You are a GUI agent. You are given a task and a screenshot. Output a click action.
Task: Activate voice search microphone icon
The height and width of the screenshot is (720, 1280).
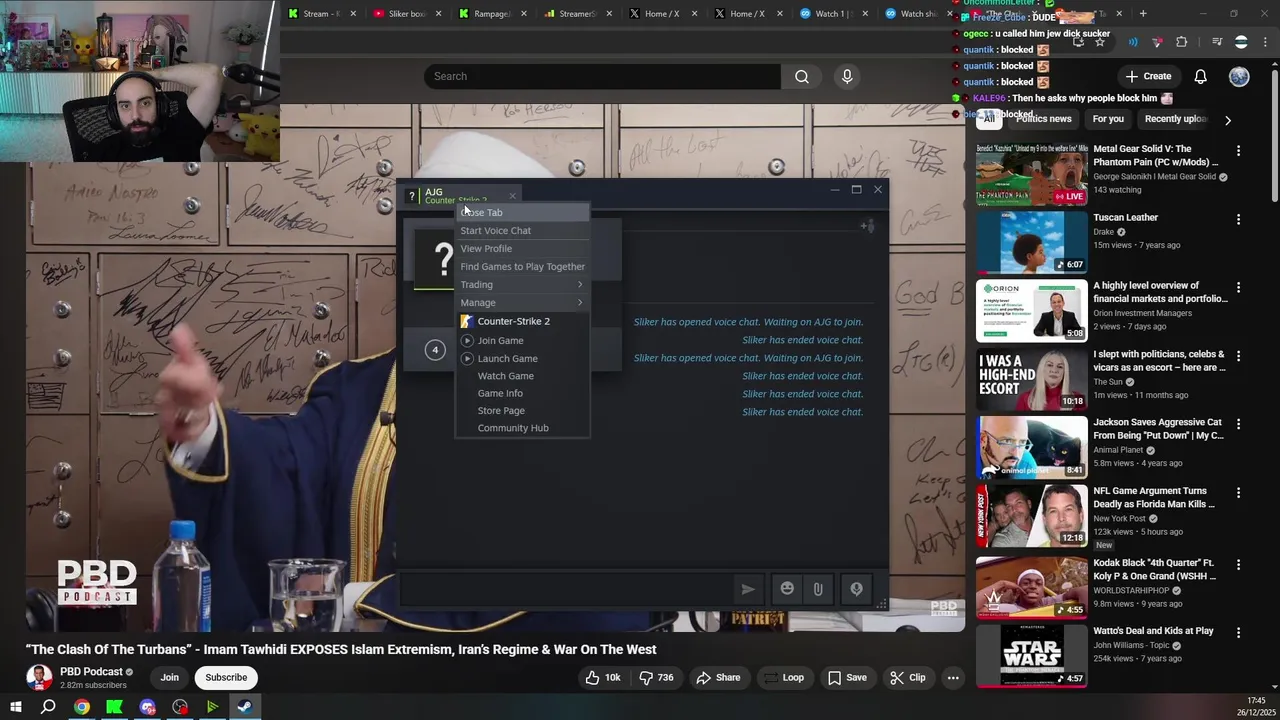(847, 76)
